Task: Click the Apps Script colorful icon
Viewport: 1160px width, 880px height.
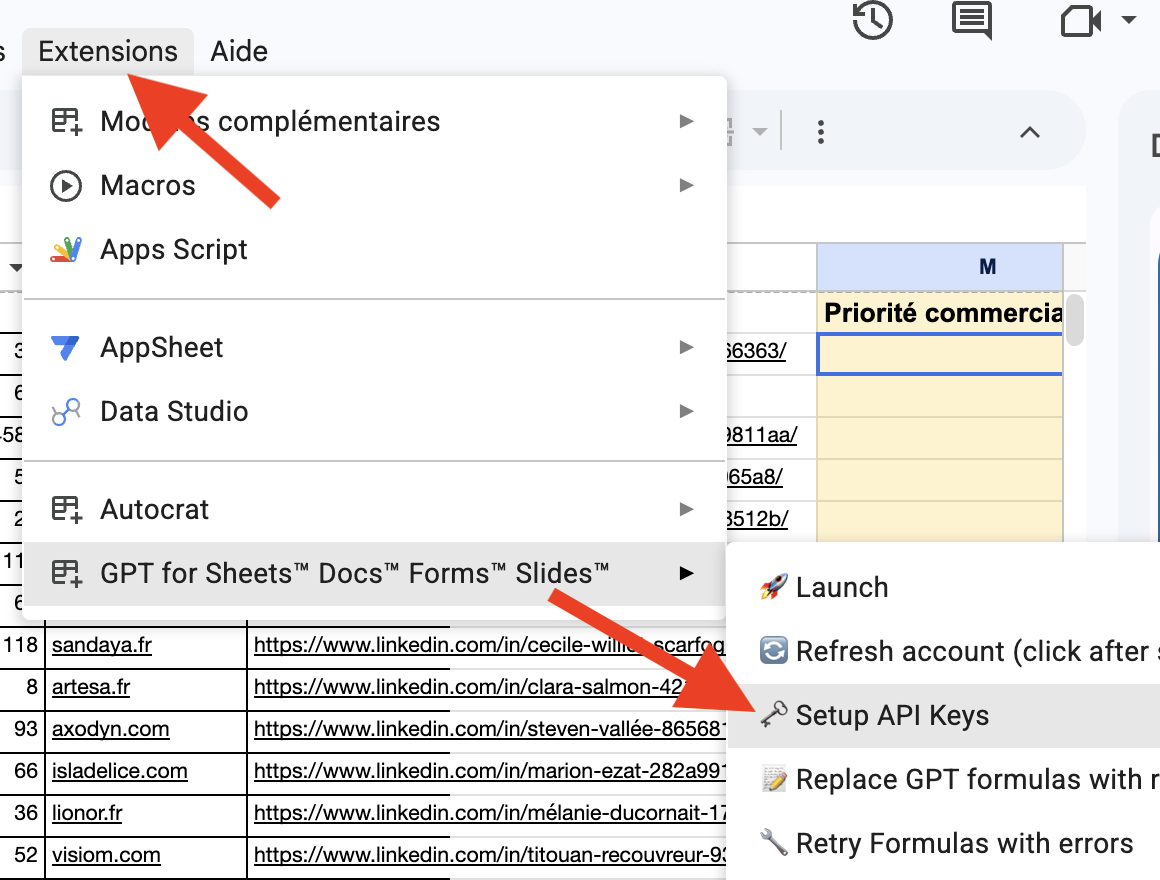Action: 66,250
